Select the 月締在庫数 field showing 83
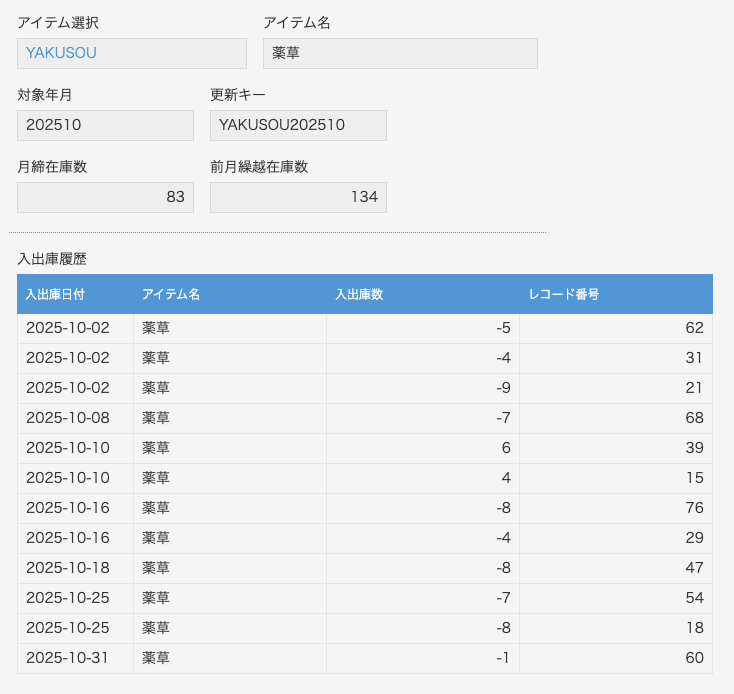This screenshot has height=694, width=734. [105, 197]
